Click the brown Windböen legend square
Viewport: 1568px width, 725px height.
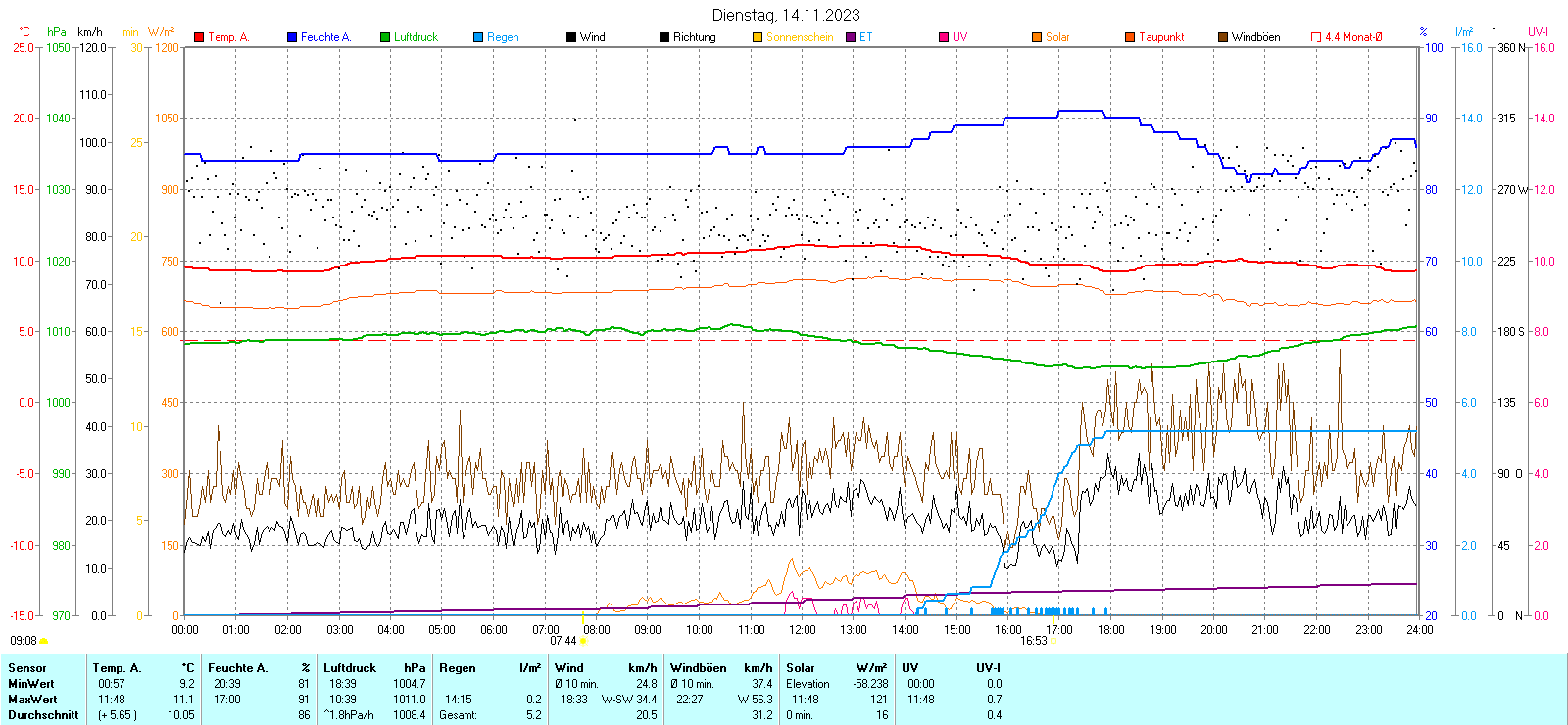(x=1223, y=37)
